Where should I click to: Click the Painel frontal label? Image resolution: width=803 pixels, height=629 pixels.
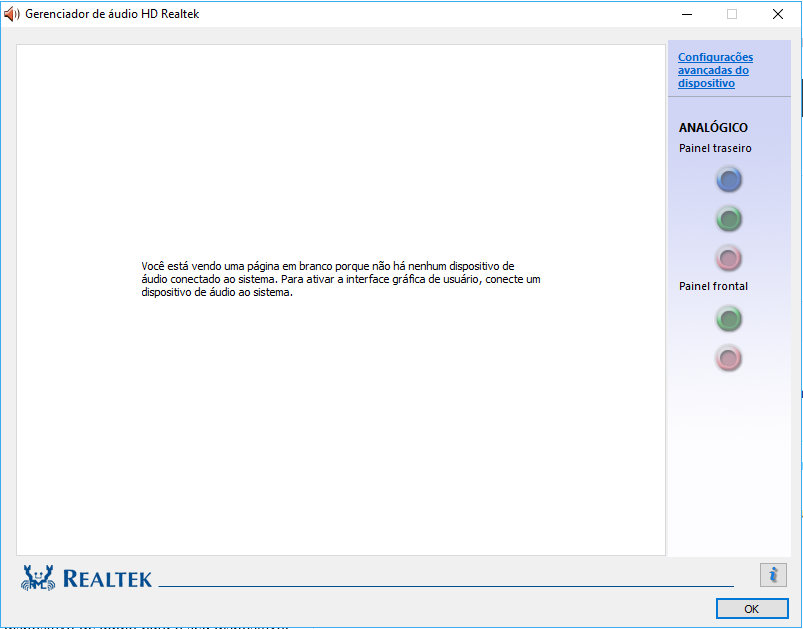pos(713,286)
